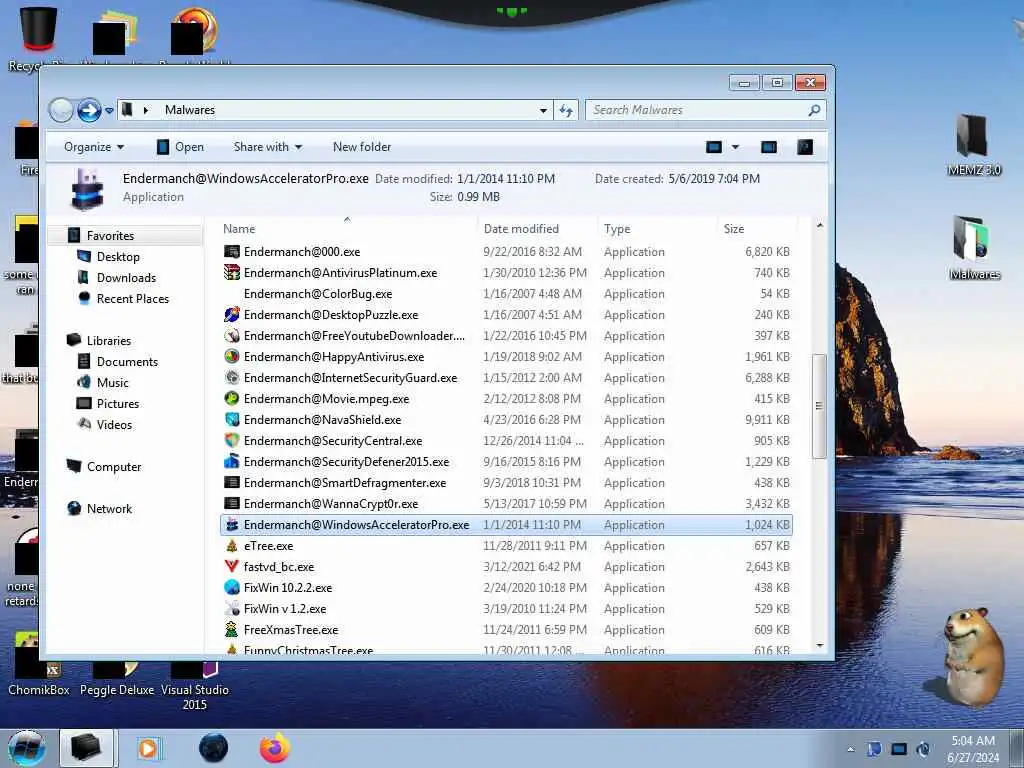
Task: Open the Pictures library
Action: pos(118,403)
